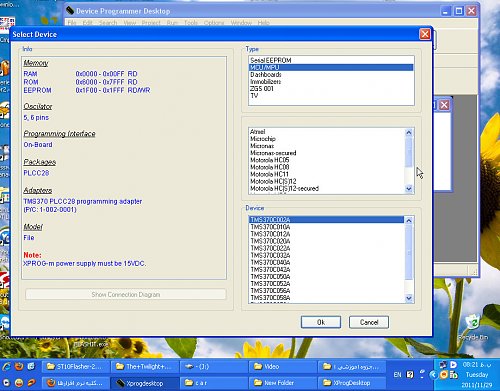Image resolution: width=500 pixels, height=391 pixels.
Task: Open Options menu in Device Programmer Desktop
Action: pos(214,23)
